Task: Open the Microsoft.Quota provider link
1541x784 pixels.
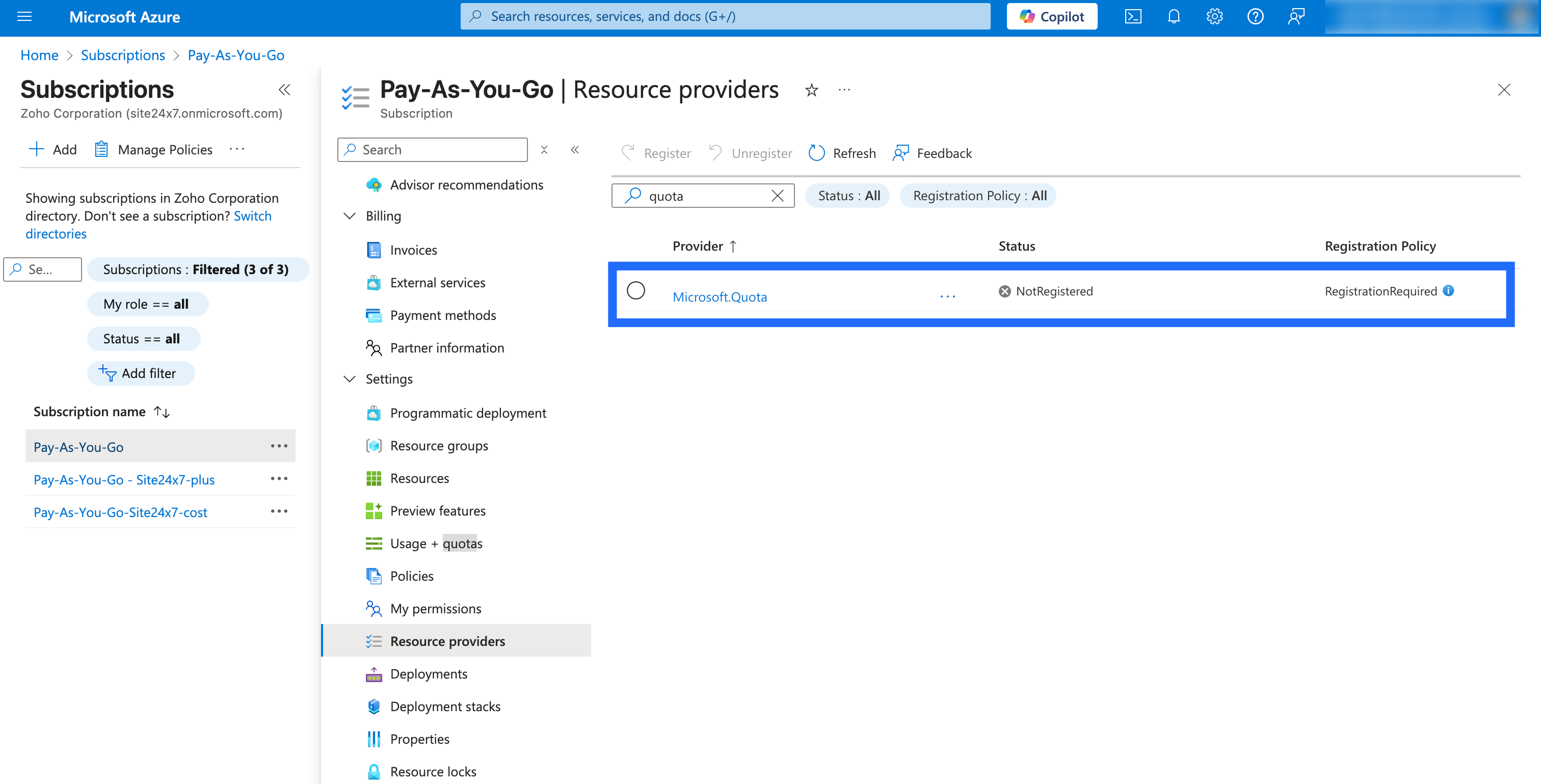Action: tap(720, 296)
